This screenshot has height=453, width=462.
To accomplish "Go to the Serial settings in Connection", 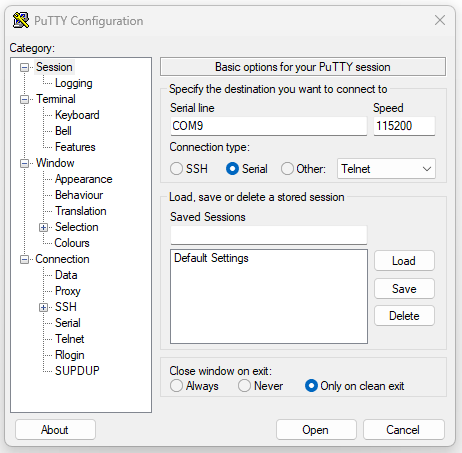I will (68, 323).
